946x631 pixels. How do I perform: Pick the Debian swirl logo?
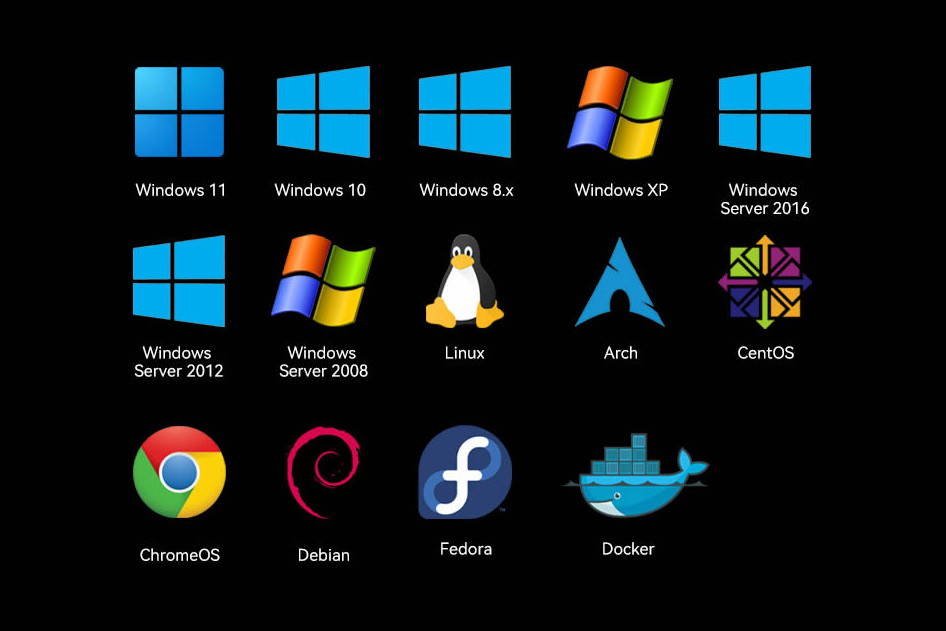coord(323,472)
